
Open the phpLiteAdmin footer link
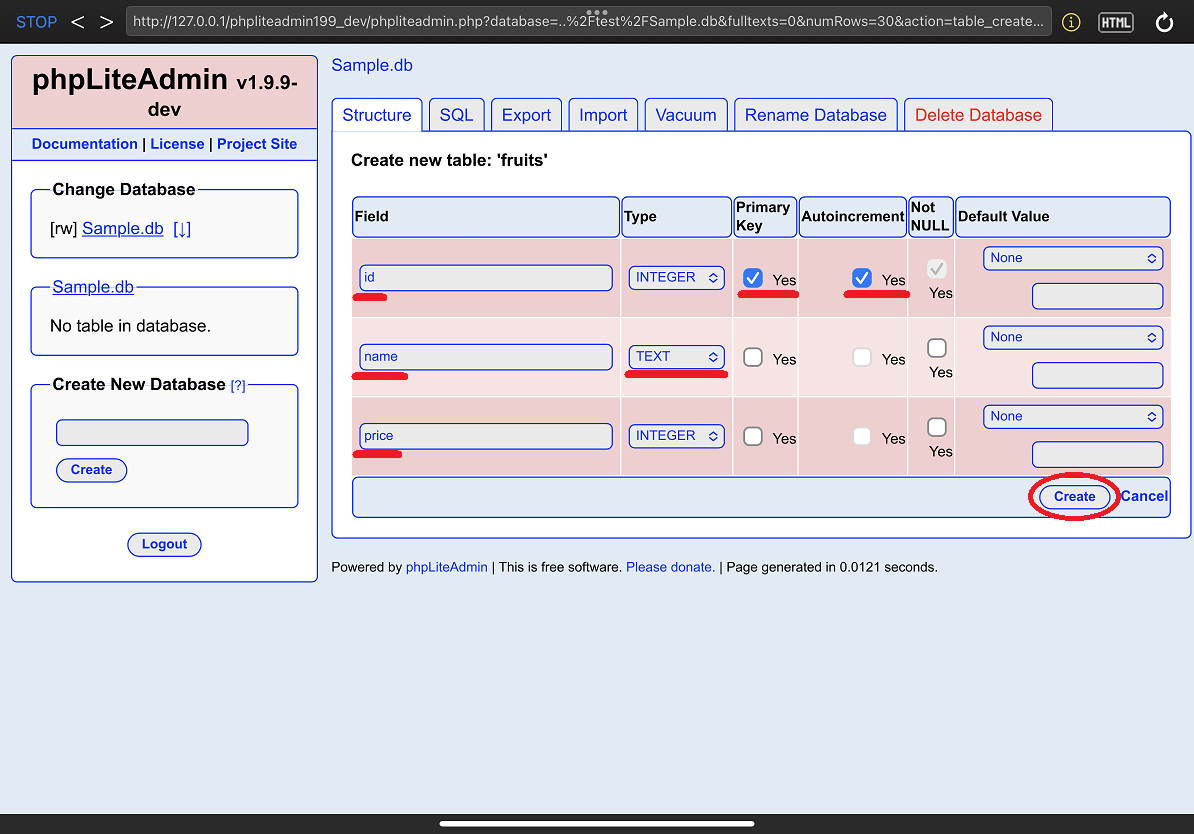(446, 567)
